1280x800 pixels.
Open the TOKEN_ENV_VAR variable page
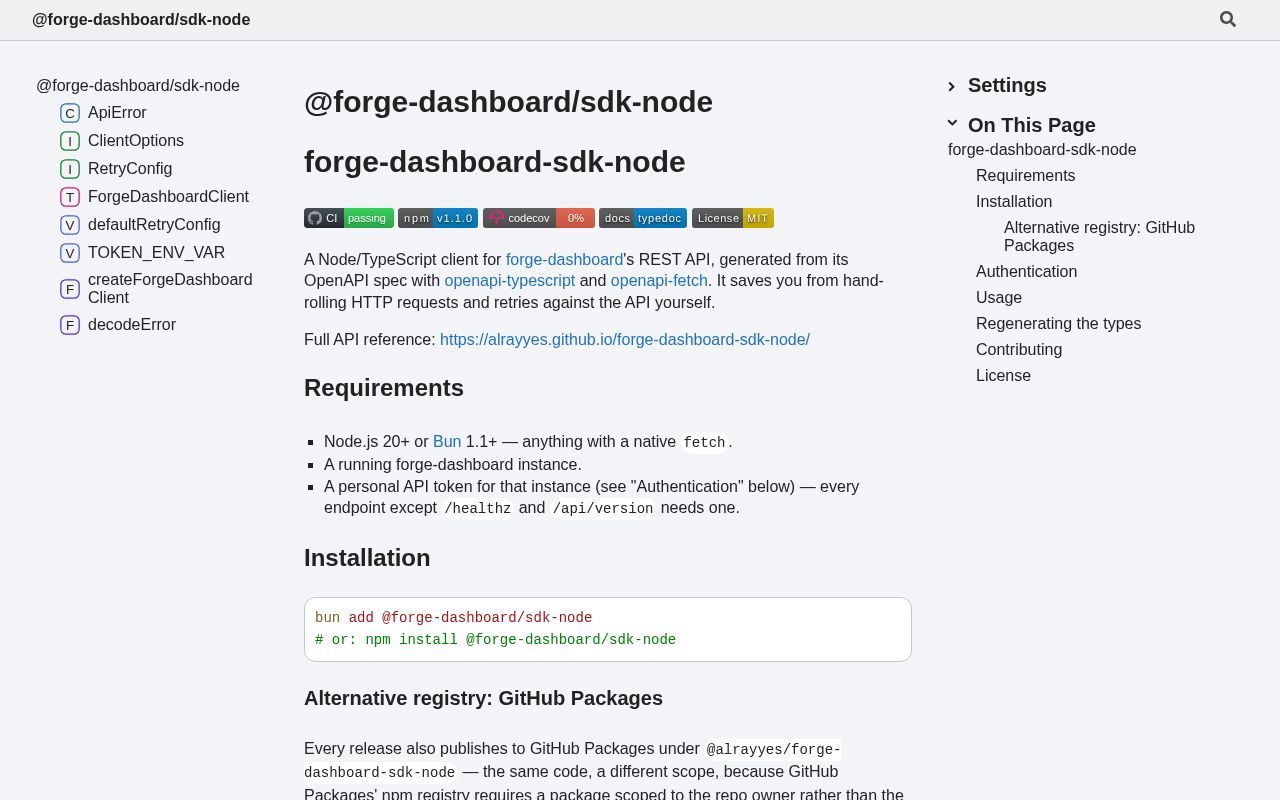[x=156, y=253]
